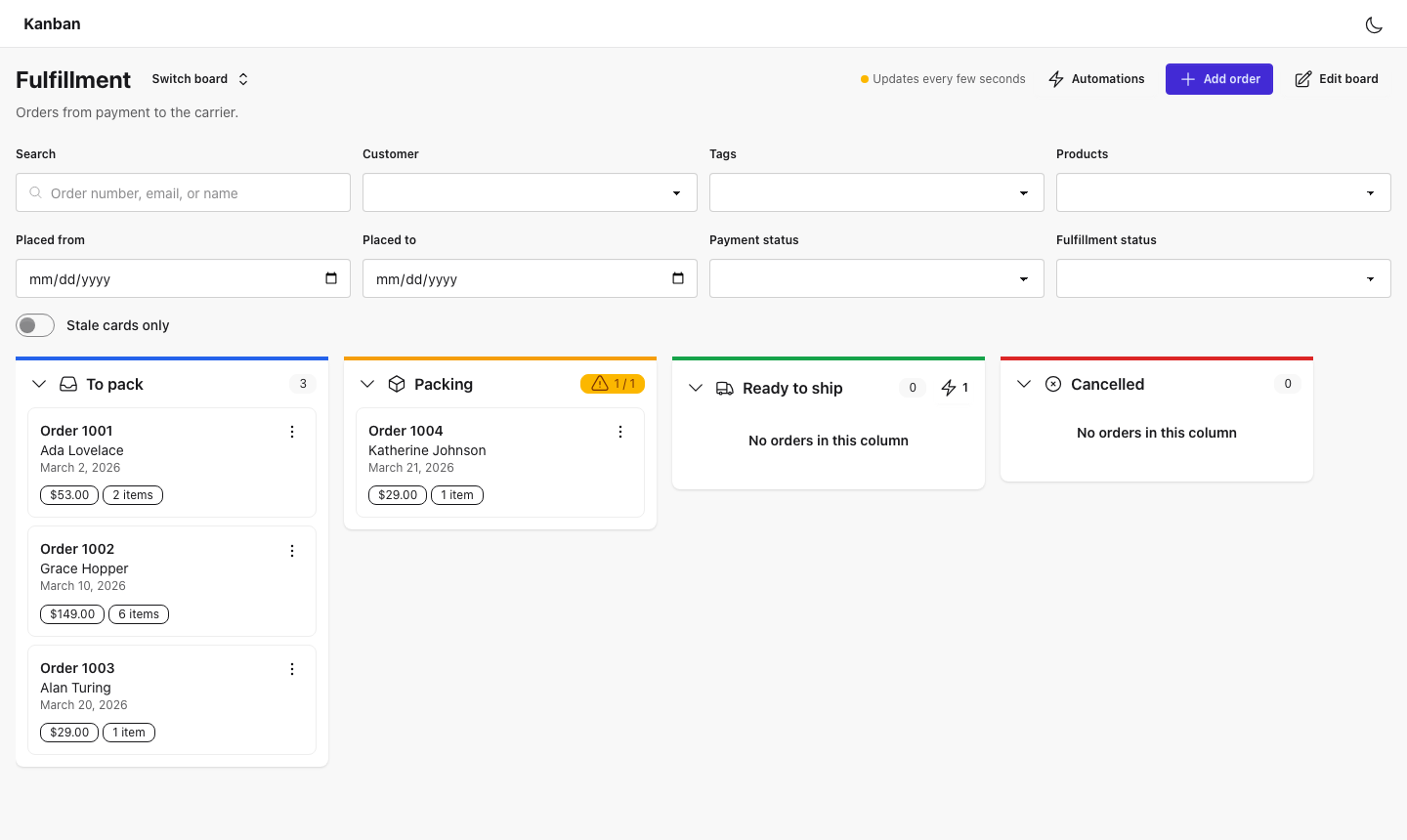The width and height of the screenshot is (1407, 840).
Task: Toggle dark mode with the moon icon
Action: 1374,24
